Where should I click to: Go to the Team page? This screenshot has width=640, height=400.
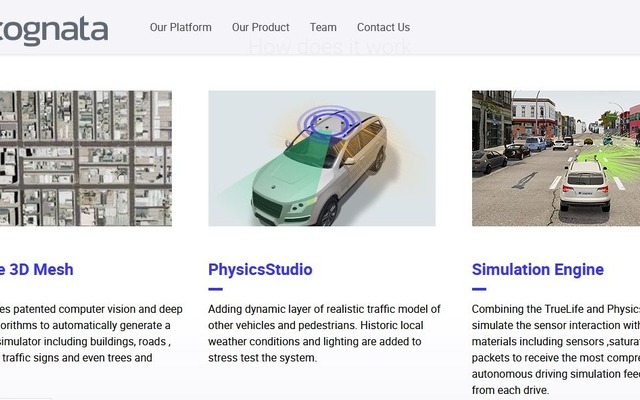click(323, 27)
